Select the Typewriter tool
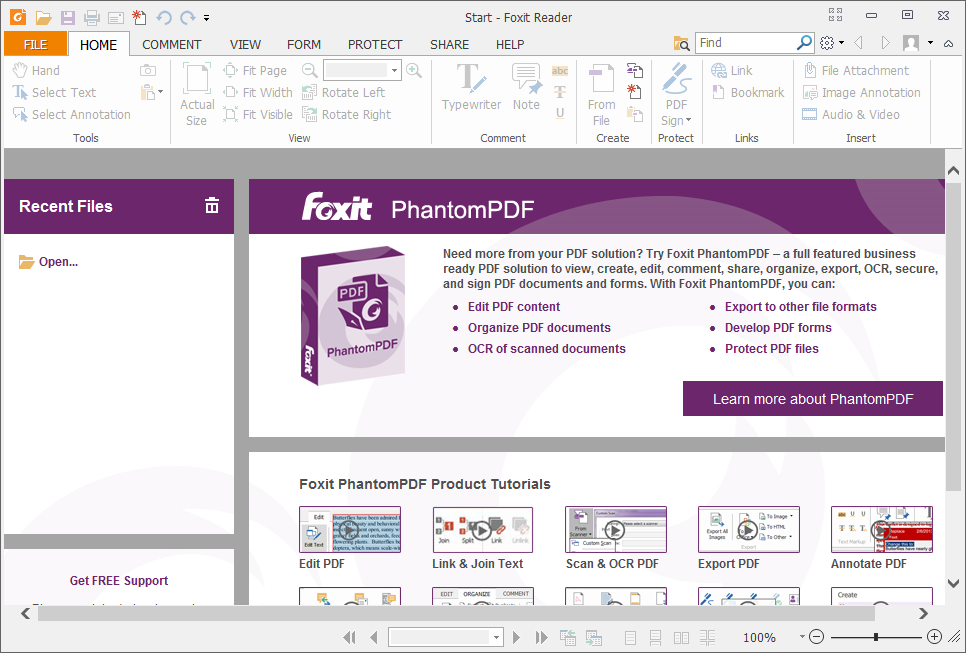 [471, 88]
